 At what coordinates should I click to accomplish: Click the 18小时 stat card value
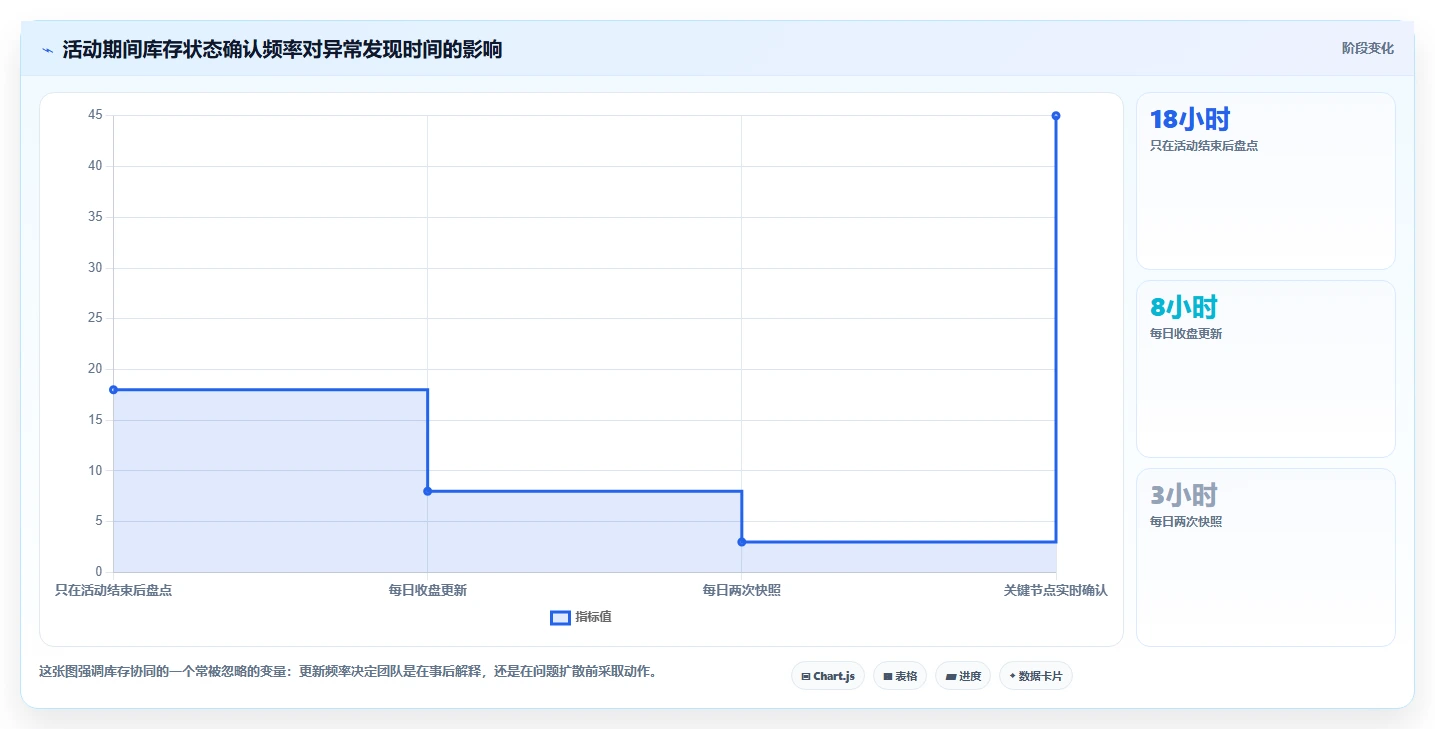click(x=1190, y=120)
